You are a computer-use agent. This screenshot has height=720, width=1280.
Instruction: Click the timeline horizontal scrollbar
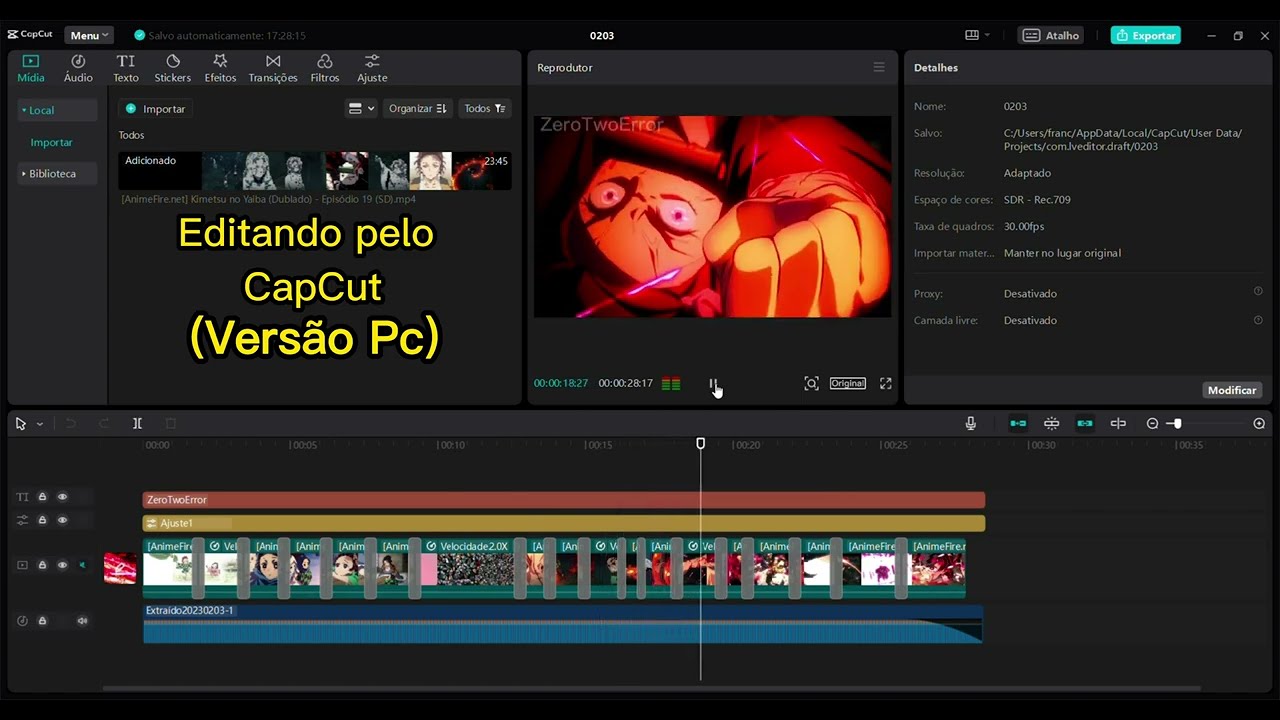(x=651, y=688)
